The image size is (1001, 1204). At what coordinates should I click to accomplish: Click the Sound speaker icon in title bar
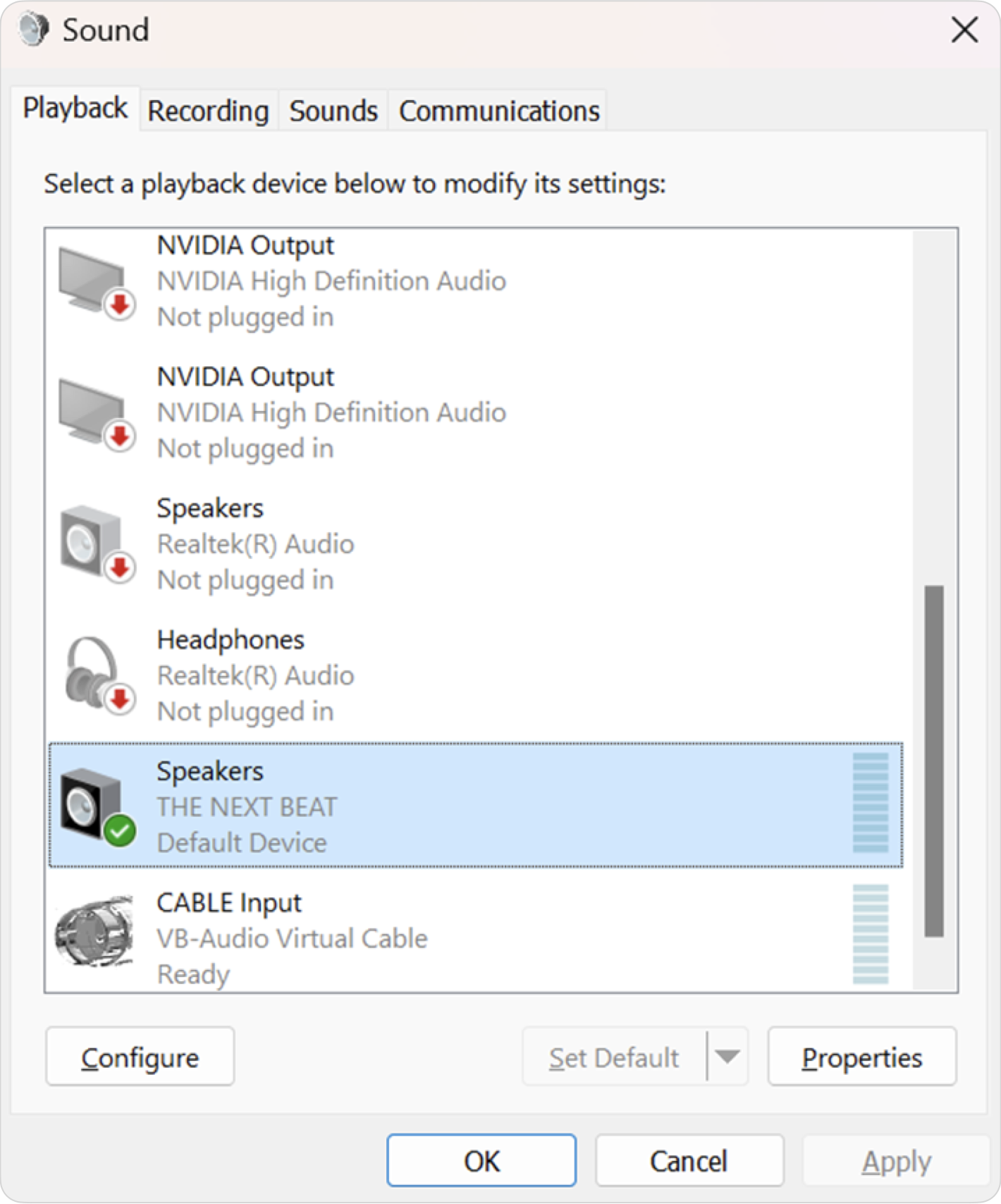pyautogui.click(x=33, y=30)
